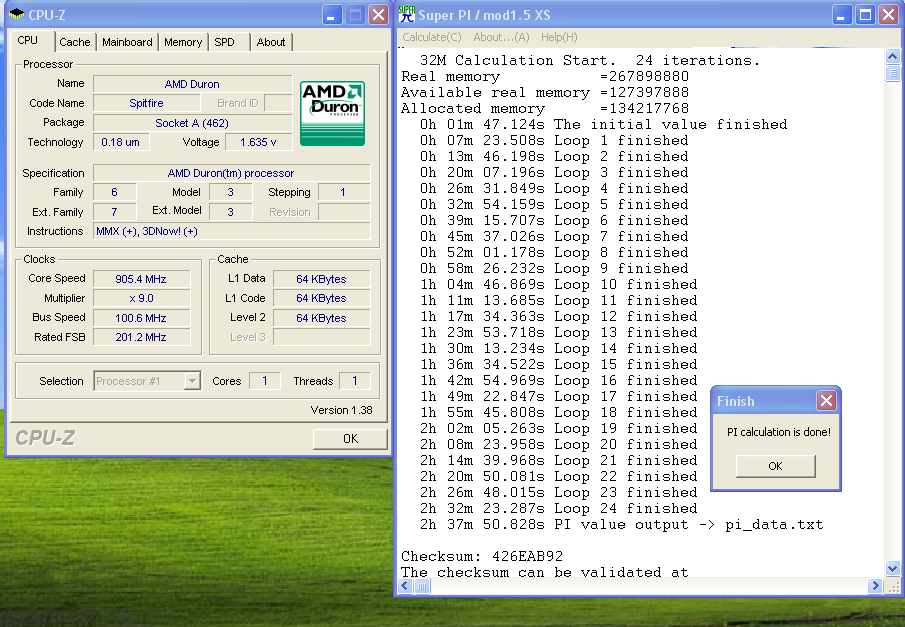This screenshot has width=905, height=627.
Task: Click OK button in CPU-Z window
Action: click(350, 439)
